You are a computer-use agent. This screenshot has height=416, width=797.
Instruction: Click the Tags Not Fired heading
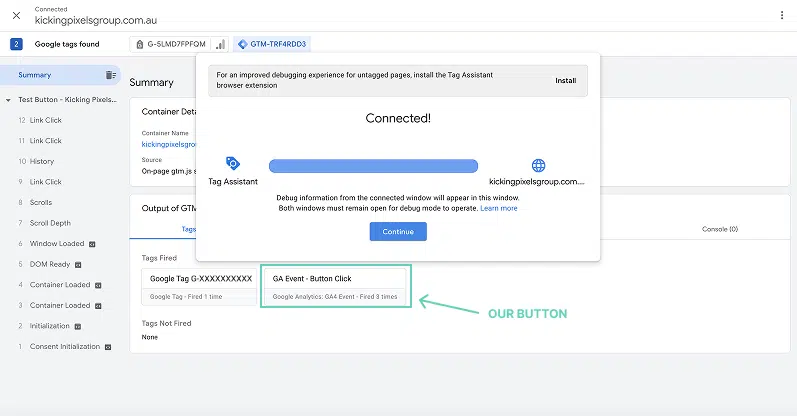(x=166, y=323)
